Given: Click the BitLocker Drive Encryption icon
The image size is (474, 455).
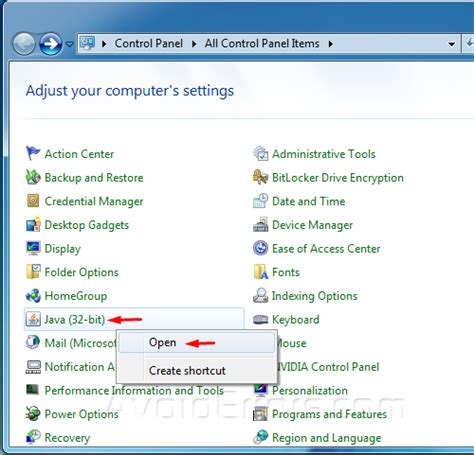Looking at the screenshot, I should pyautogui.click(x=260, y=177).
